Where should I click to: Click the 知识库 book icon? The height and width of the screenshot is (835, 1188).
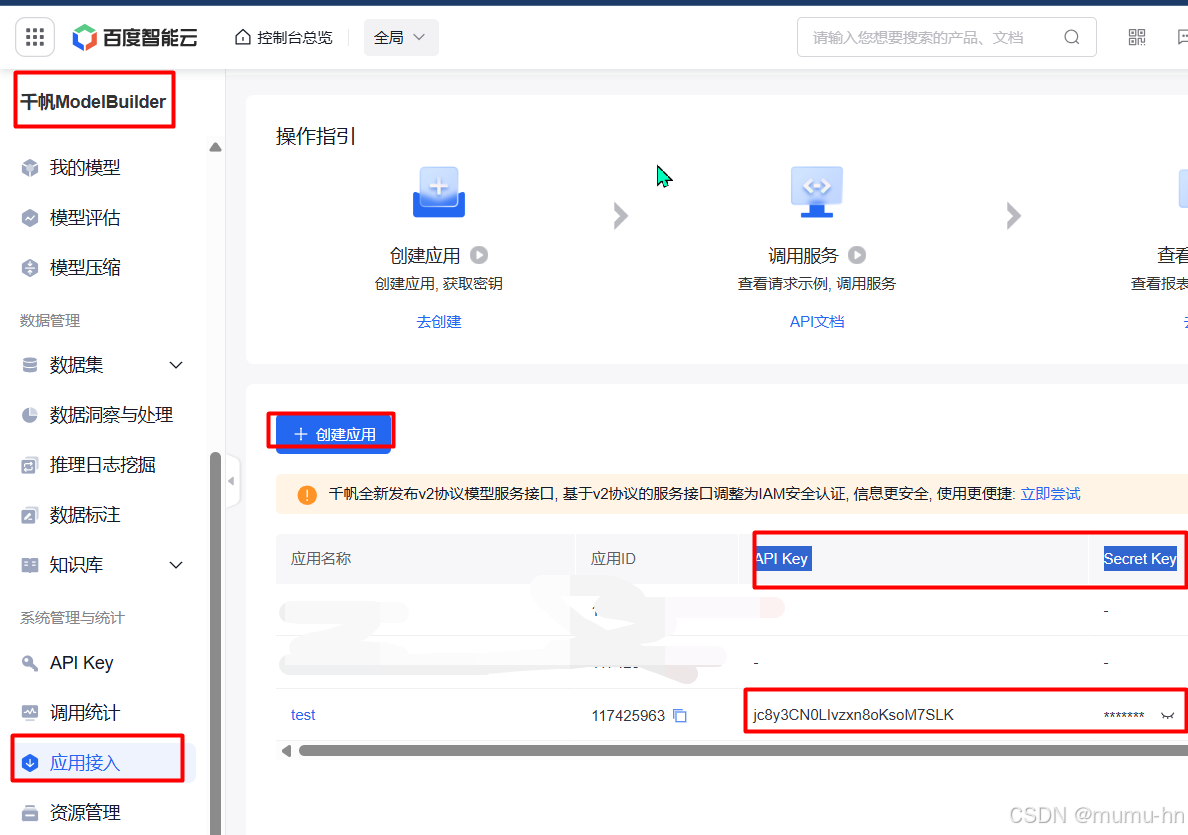pos(30,565)
